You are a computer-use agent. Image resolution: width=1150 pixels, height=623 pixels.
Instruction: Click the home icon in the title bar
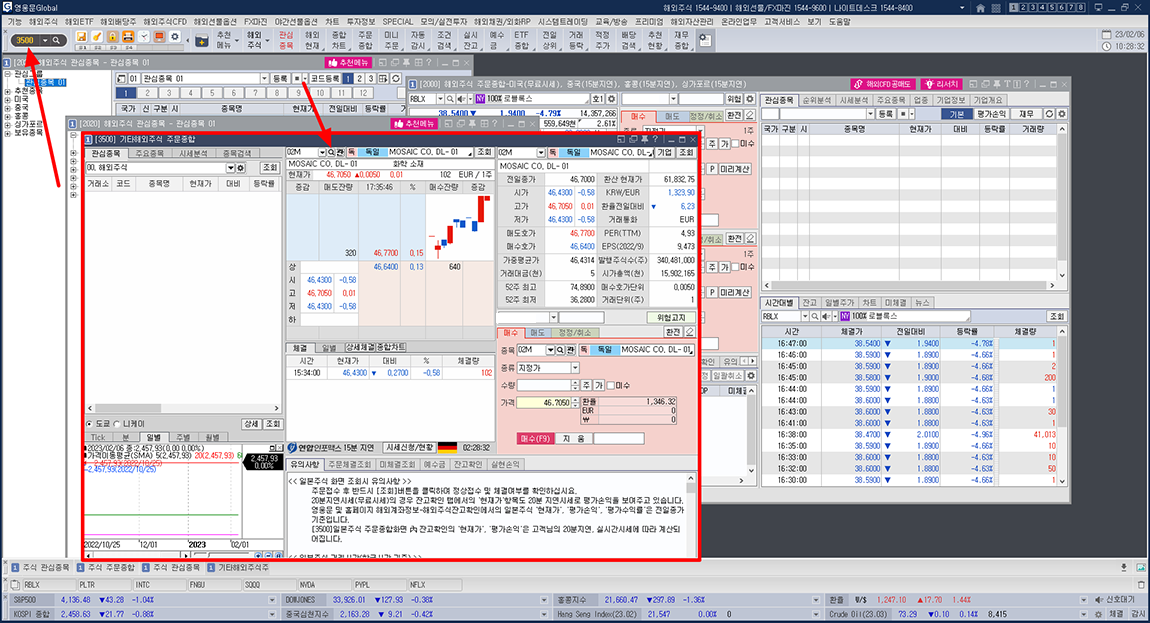981,8
